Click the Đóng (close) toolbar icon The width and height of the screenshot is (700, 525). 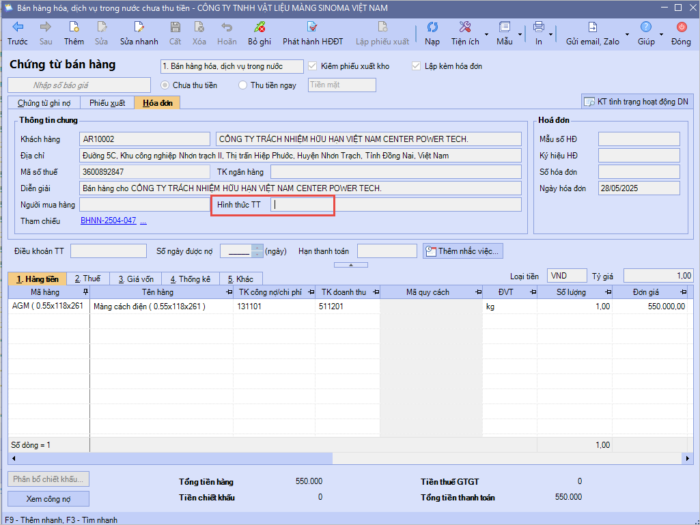pos(680,27)
